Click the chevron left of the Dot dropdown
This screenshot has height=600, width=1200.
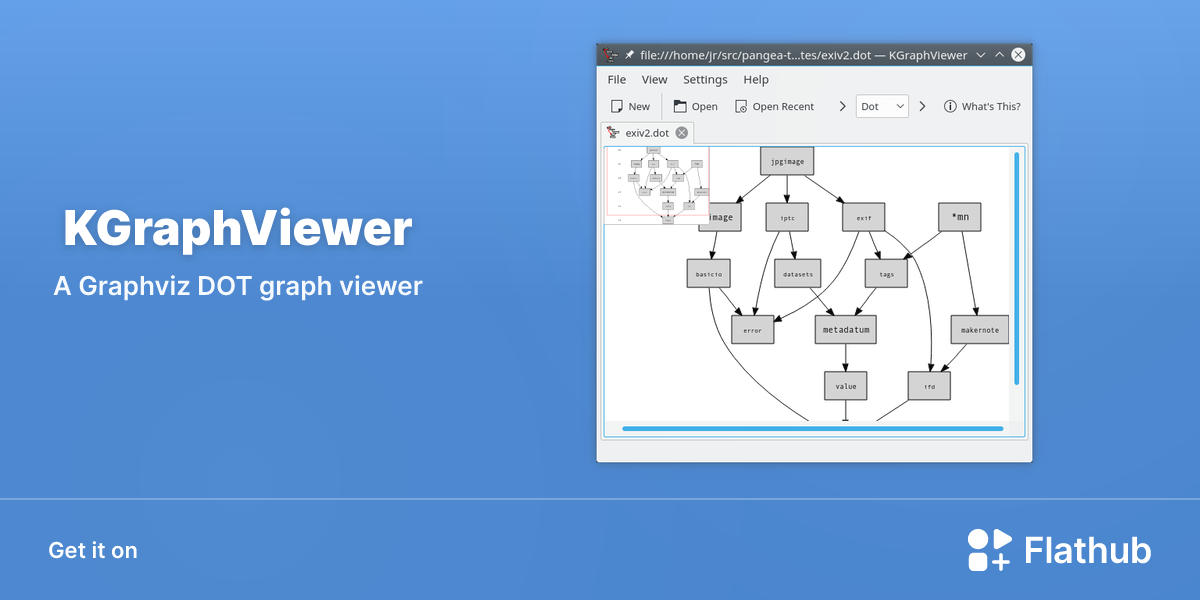pyautogui.click(x=842, y=106)
